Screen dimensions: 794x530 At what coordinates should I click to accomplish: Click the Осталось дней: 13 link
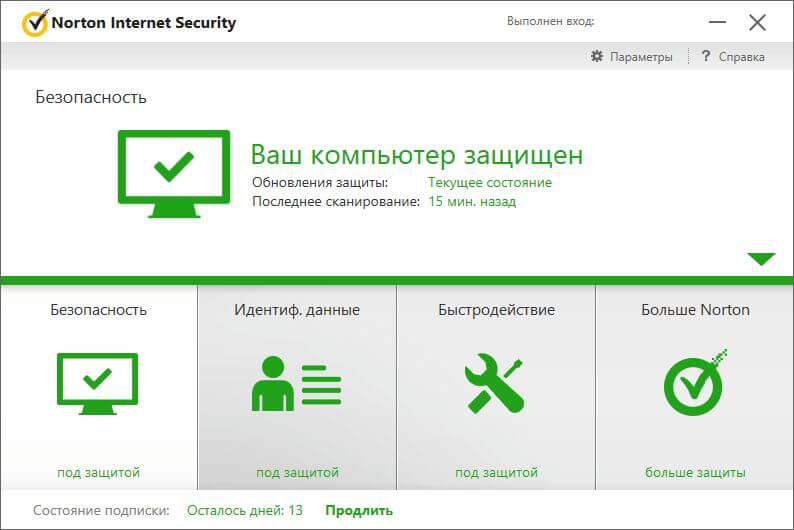pos(245,510)
